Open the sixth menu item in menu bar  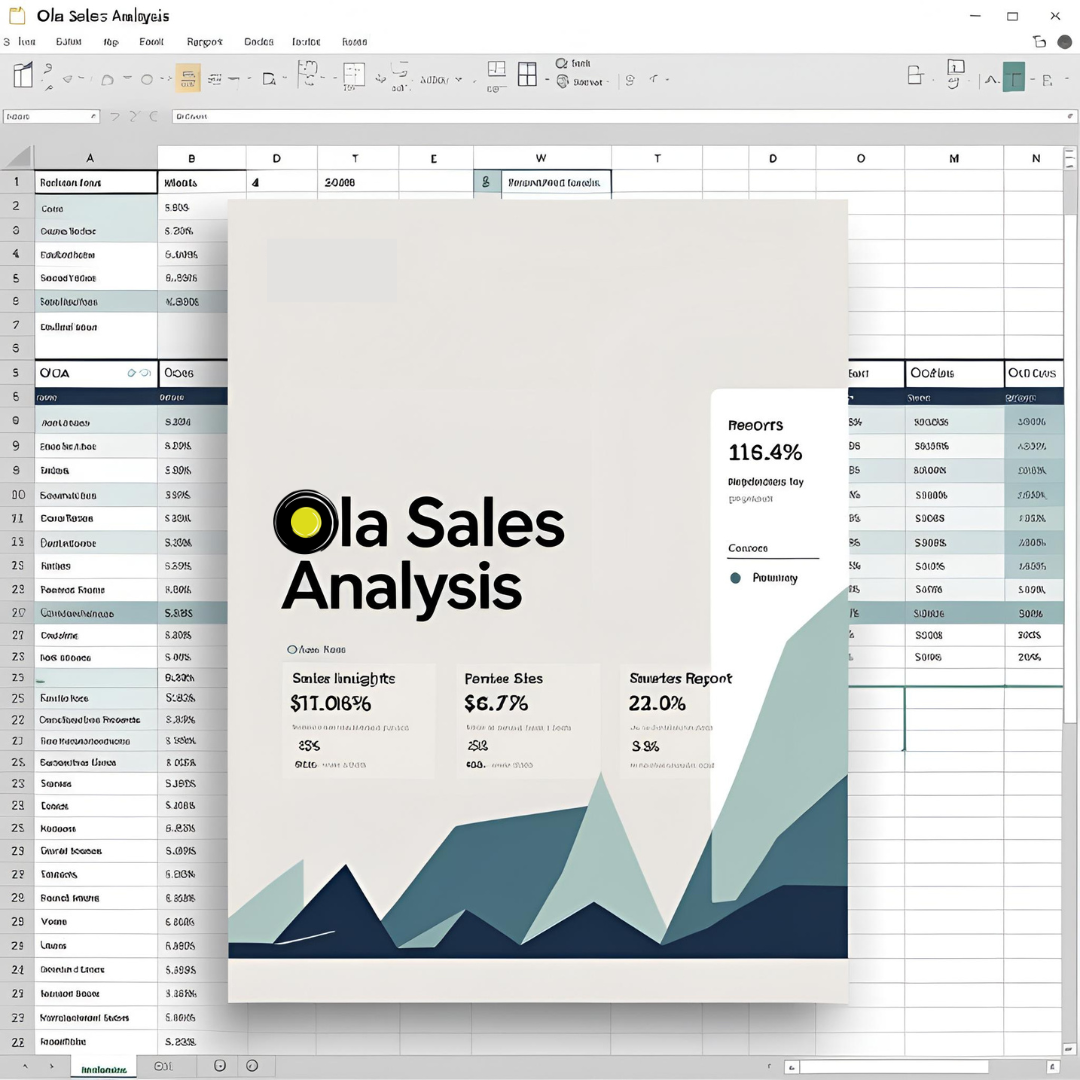(x=259, y=42)
